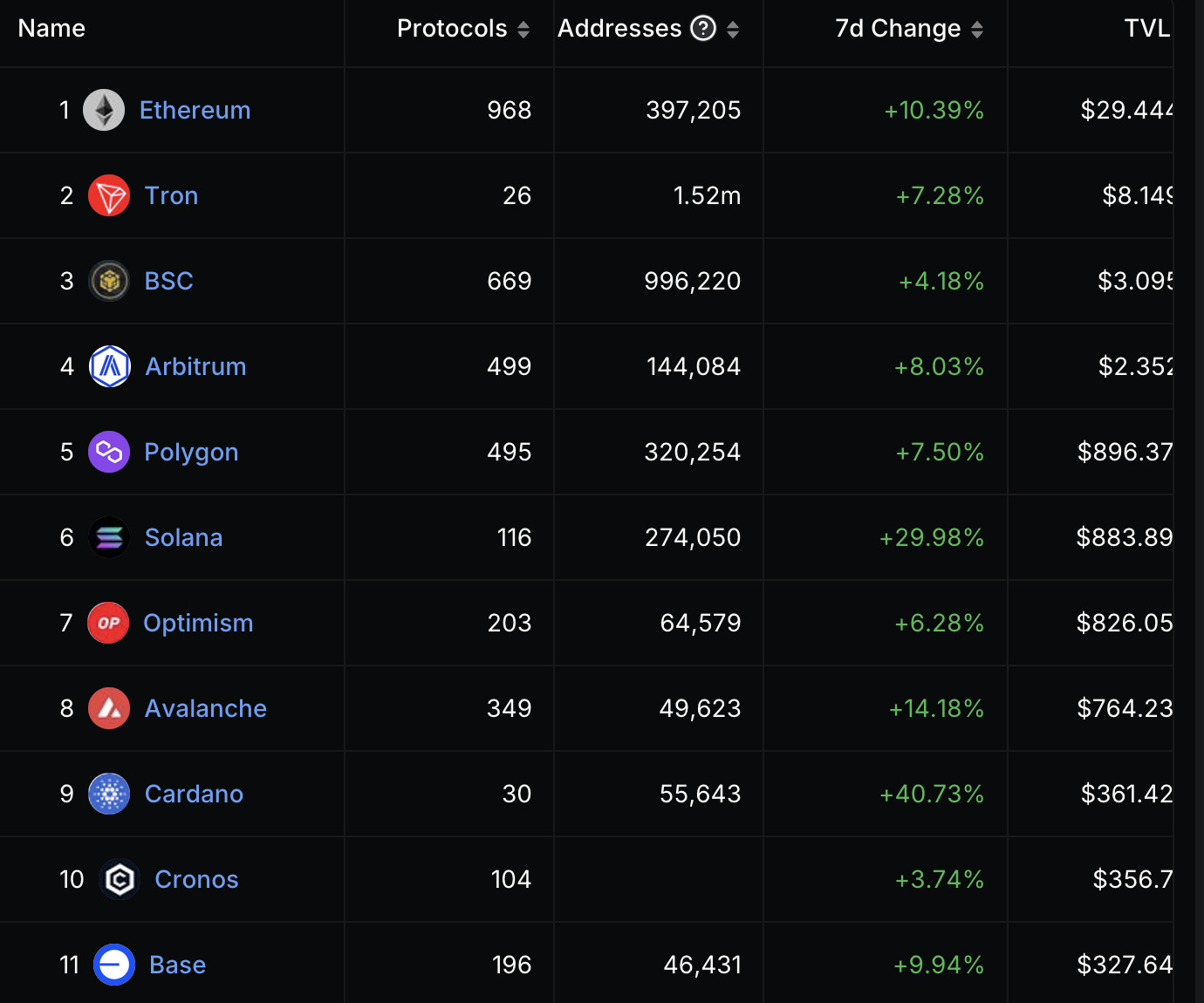Viewport: 1204px width, 1003px height.
Task: Open the Arbitrum chain link
Action: 195,366
